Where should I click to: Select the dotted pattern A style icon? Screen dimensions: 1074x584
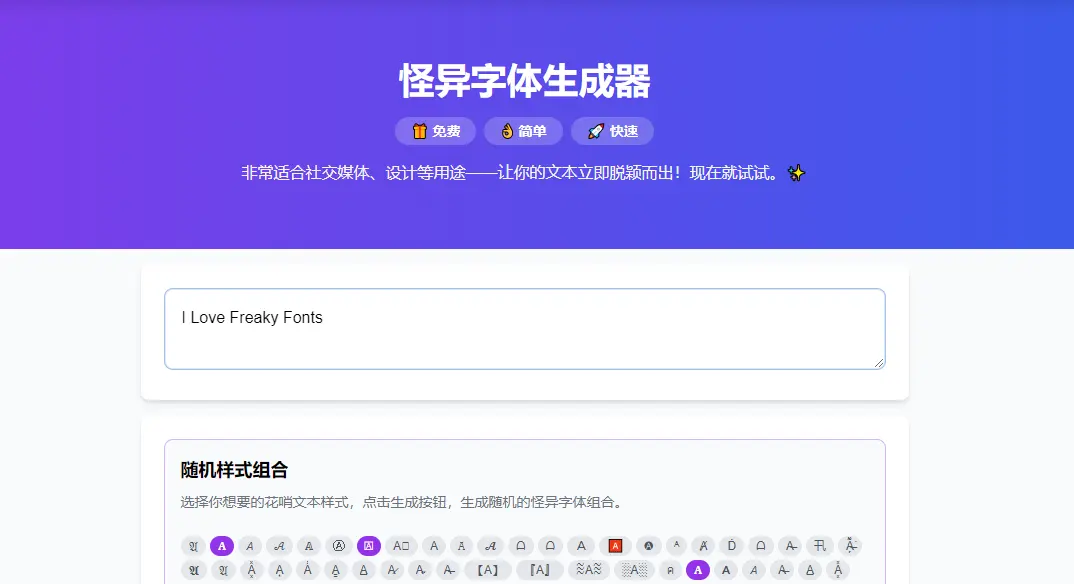[x=635, y=570]
